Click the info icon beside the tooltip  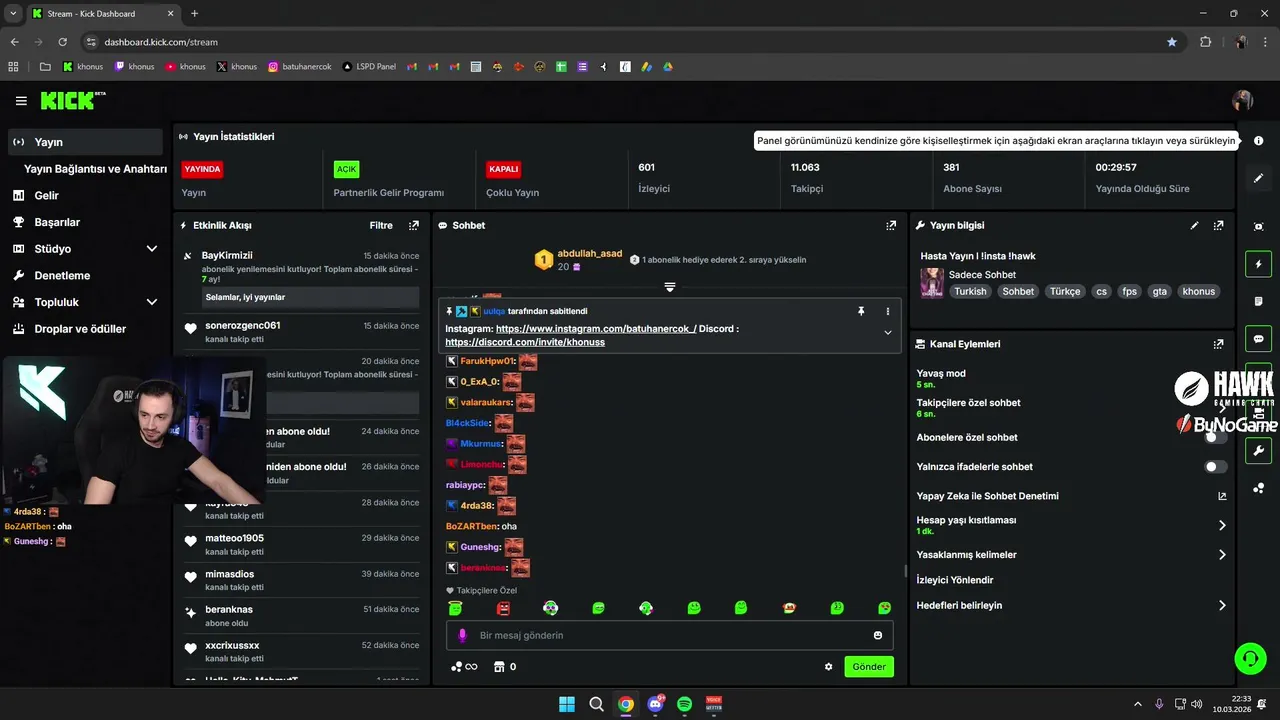tap(1258, 141)
